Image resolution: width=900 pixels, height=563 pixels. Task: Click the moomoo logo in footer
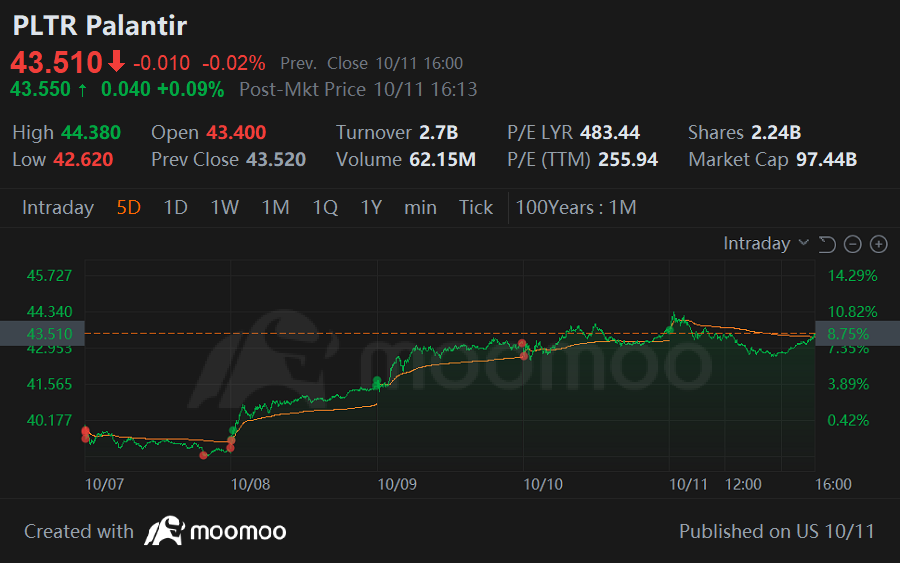pos(215,531)
